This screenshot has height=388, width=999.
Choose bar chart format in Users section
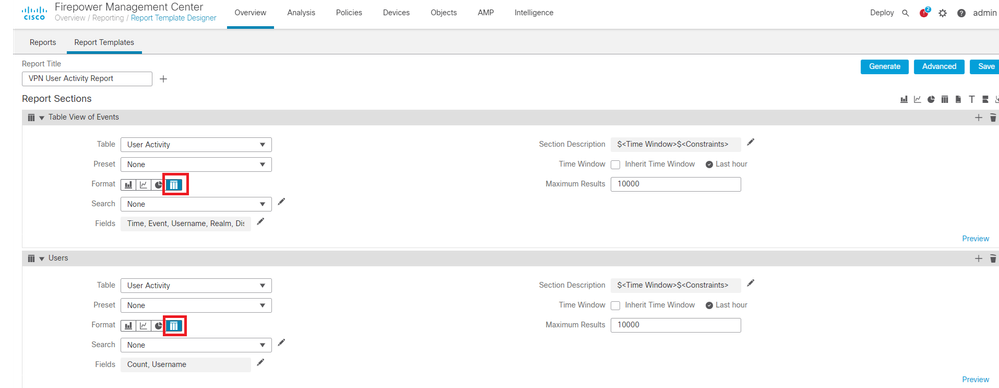(x=128, y=326)
